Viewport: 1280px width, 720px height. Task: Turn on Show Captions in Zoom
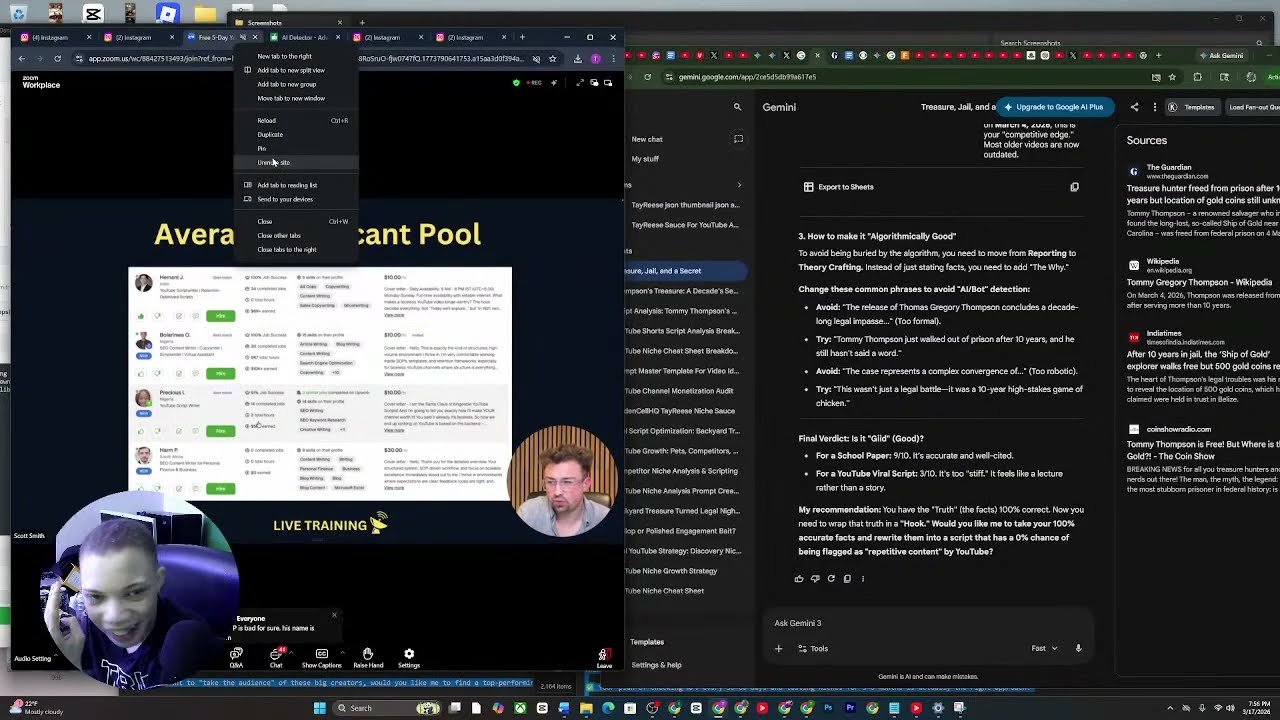pyautogui.click(x=321, y=657)
